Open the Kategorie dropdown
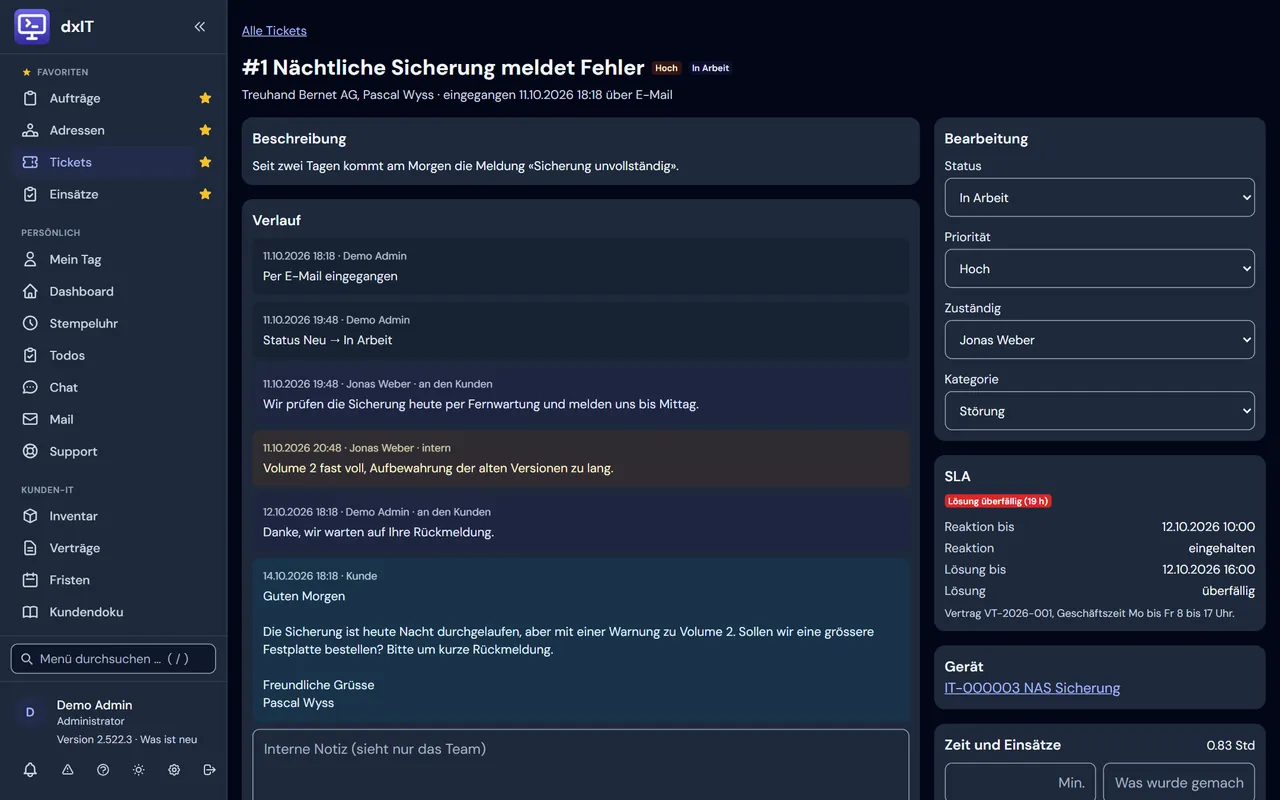Screen dimensions: 1280x800 1099,410
